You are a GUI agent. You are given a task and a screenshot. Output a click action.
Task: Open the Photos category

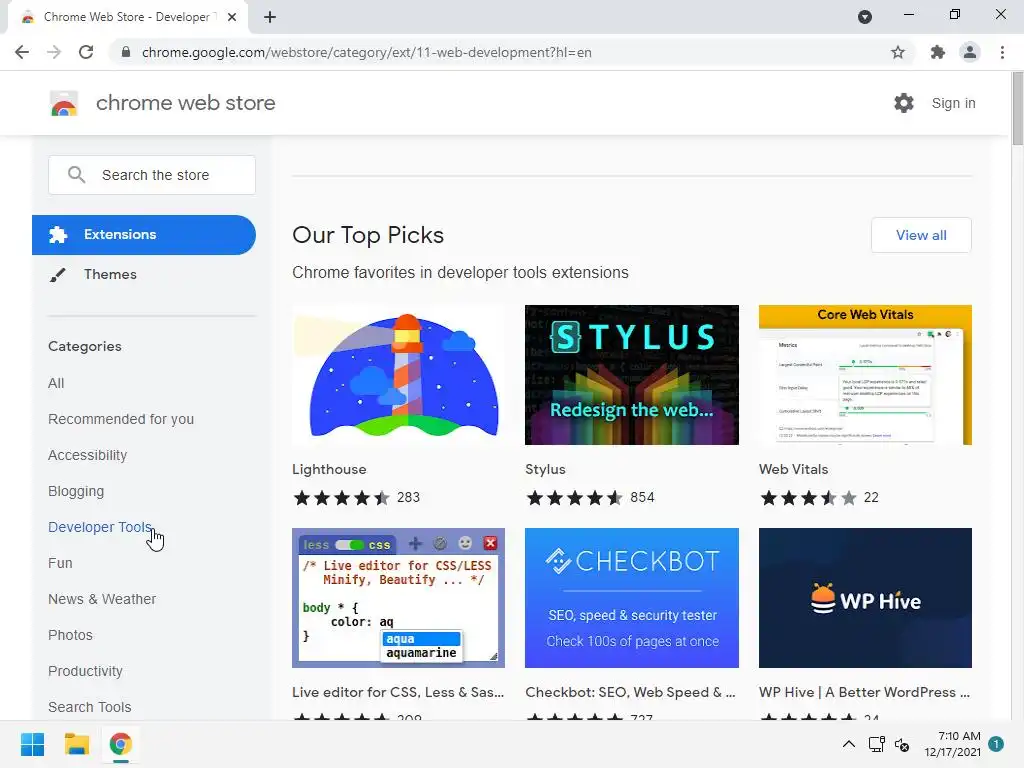pos(70,635)
